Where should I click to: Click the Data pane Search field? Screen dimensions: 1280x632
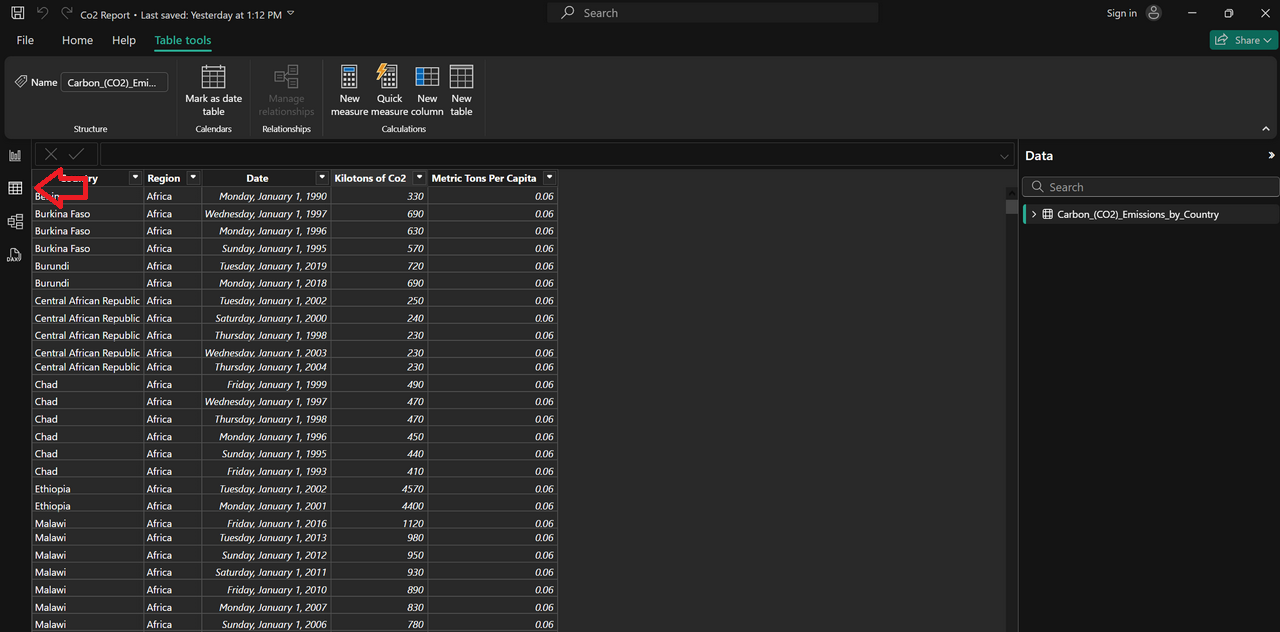1150,187
